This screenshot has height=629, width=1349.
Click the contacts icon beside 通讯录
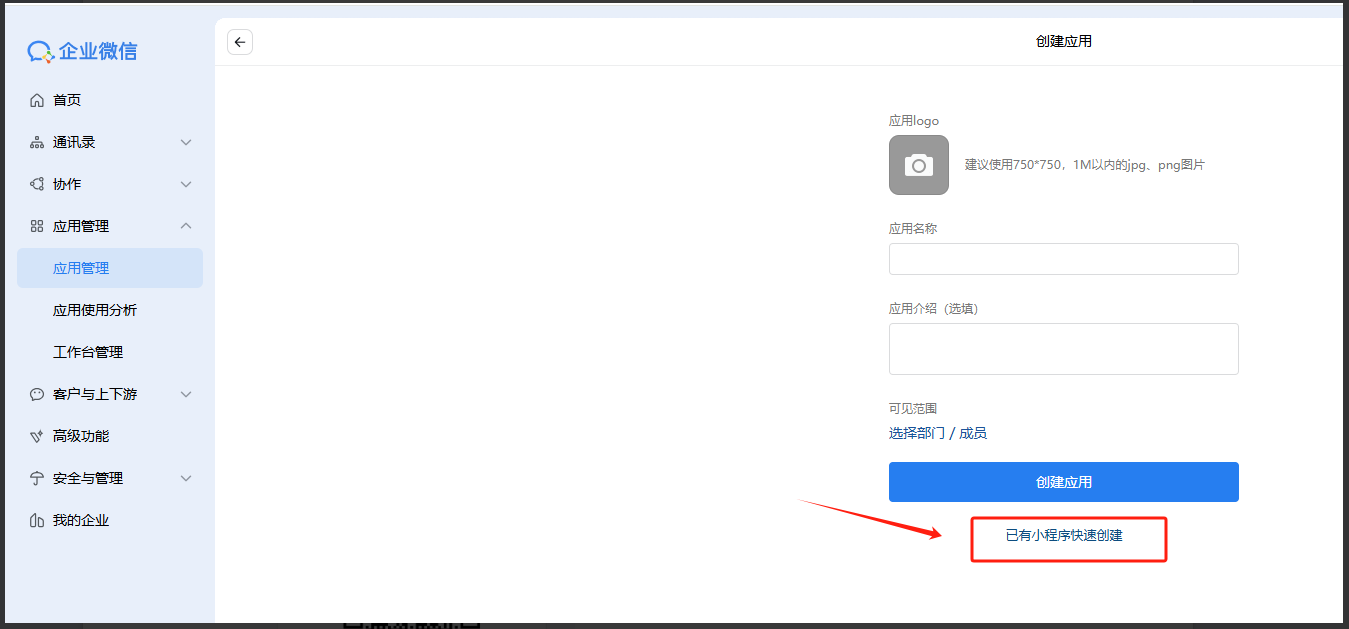37,143
